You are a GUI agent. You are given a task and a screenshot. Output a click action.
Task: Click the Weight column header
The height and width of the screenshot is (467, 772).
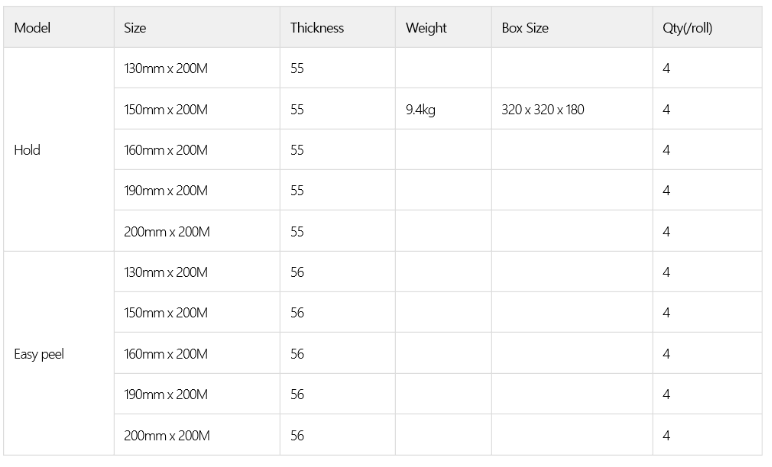click(426, 28)
